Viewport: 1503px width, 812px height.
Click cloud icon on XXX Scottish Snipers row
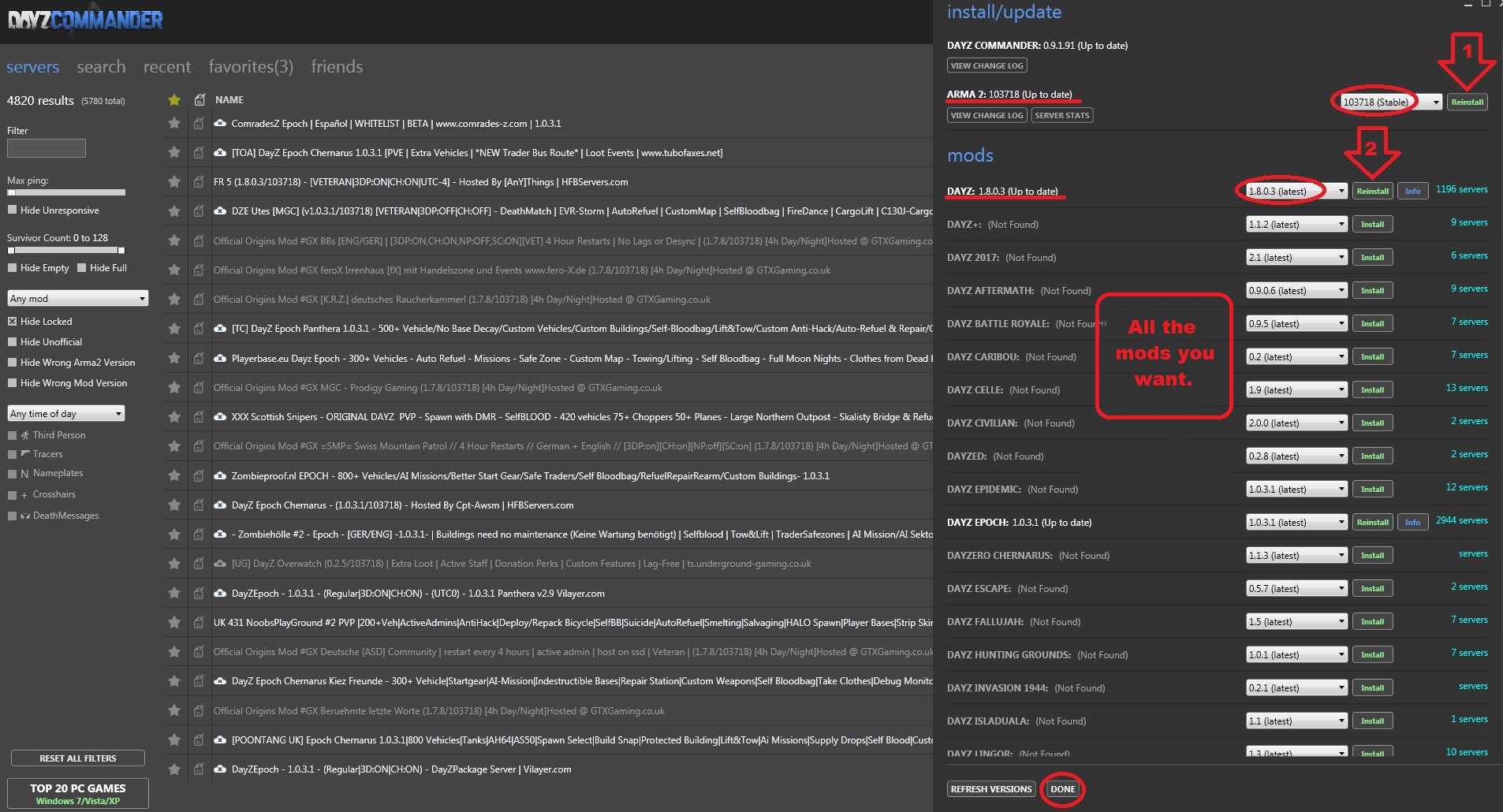pos(220,416)
